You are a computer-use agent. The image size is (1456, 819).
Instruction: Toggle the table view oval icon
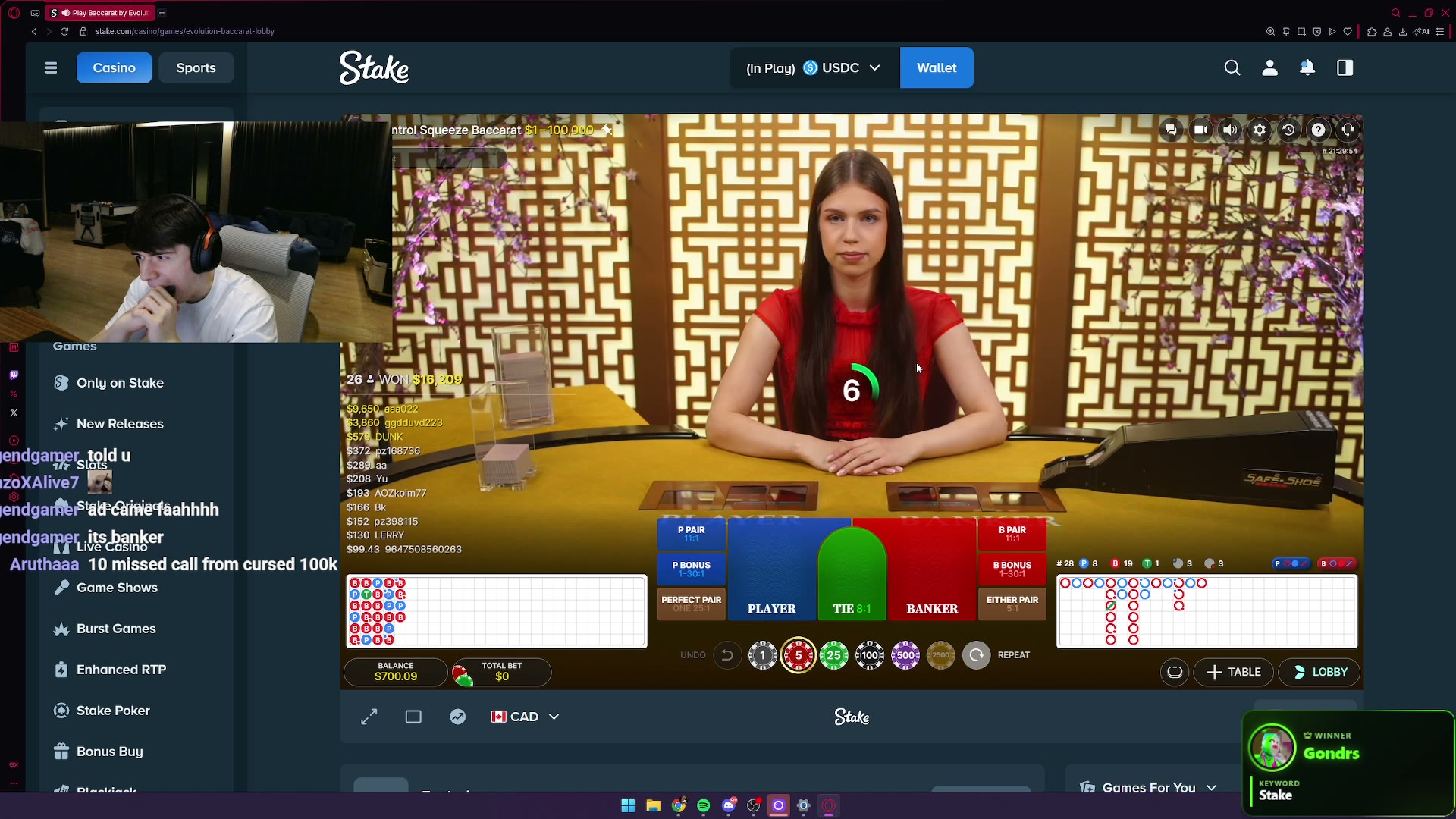click(1175, 672)
